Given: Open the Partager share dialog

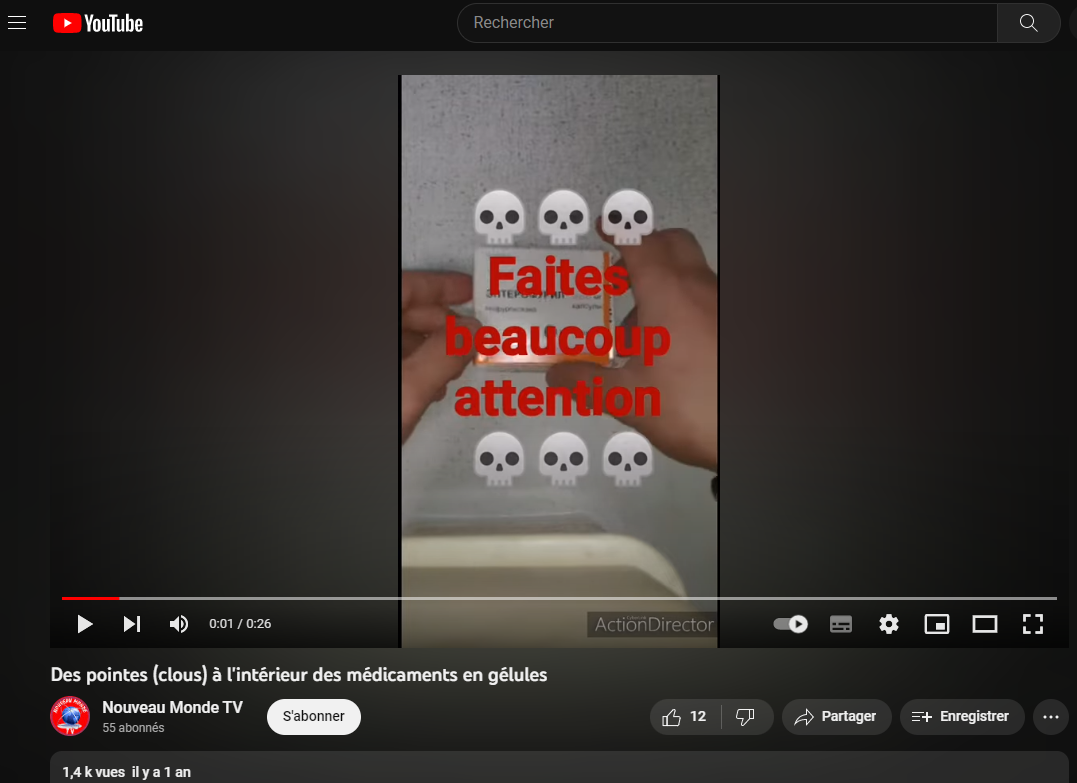Looking at the screenshot, I should [x=836, y=717].
